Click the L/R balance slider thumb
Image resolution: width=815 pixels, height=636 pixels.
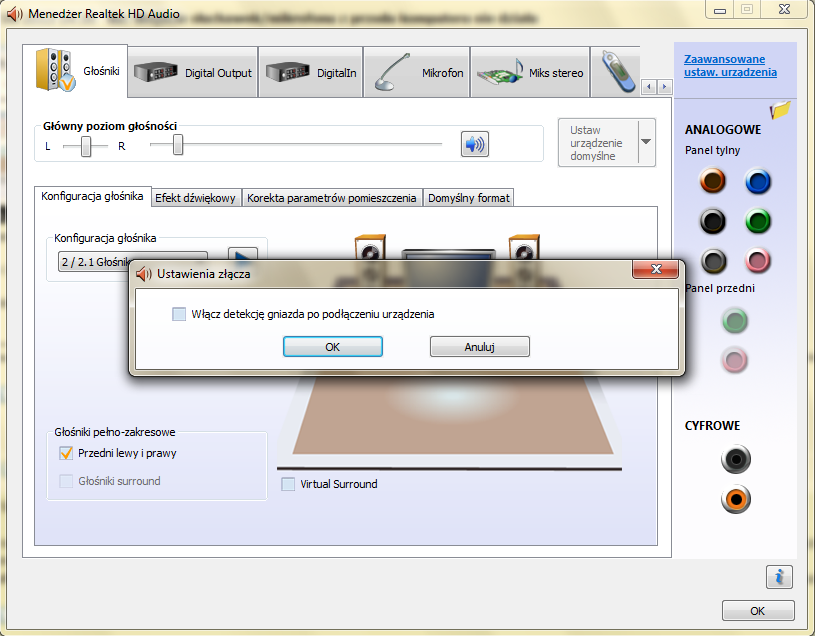tap(86, 147)
